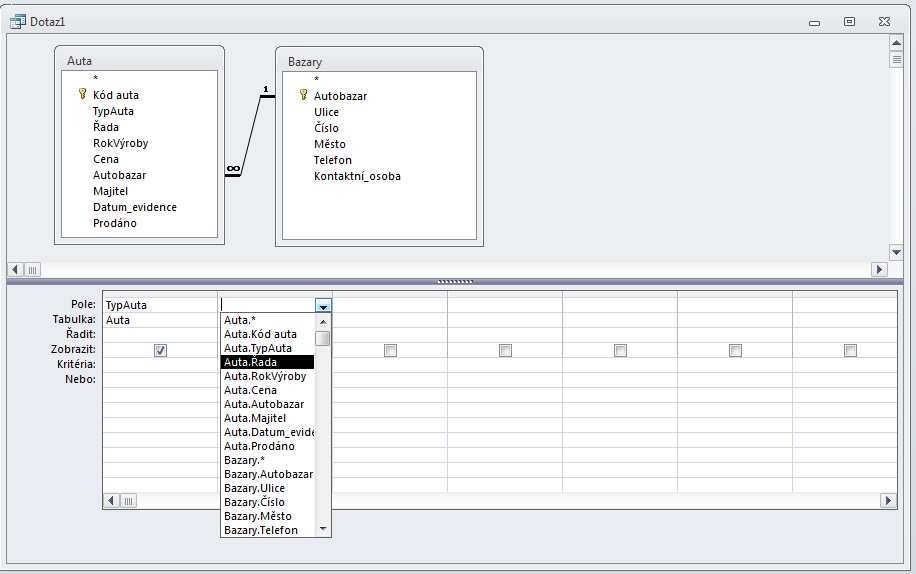Select Bazary.Město in the list
Screen dimensions: 916x574
click(x=268, y=516)
